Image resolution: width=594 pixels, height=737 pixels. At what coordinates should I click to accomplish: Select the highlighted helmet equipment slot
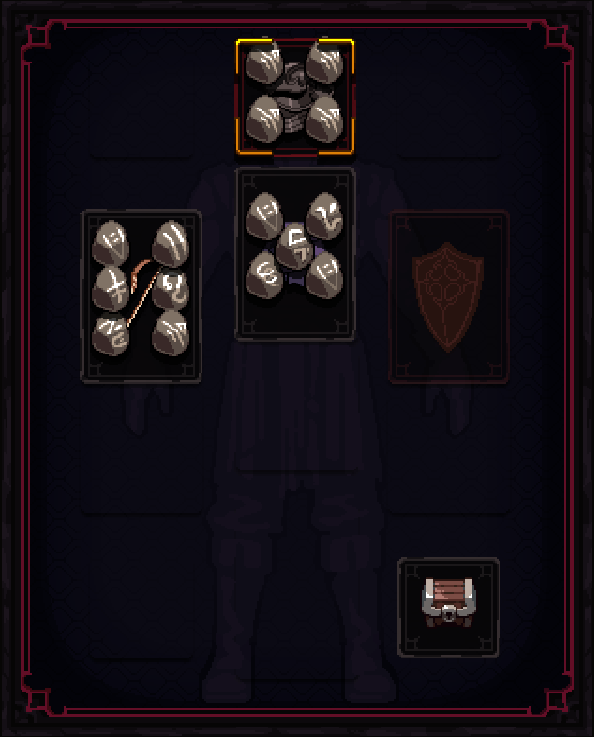pos(295,97)
